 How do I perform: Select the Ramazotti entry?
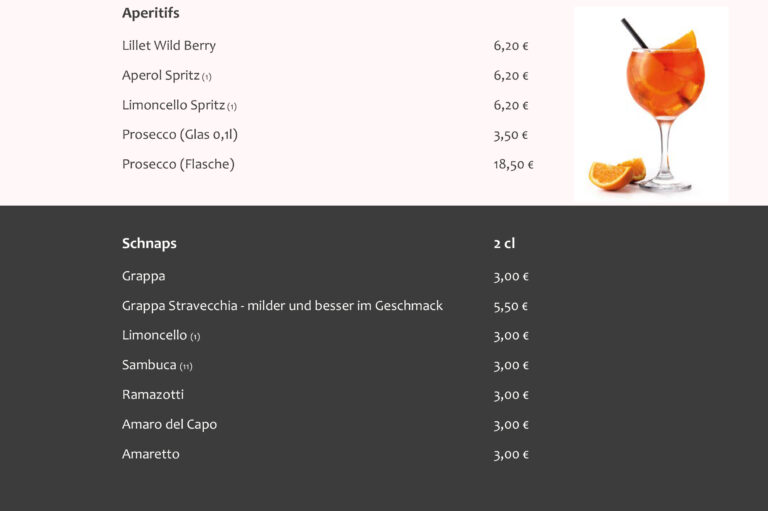pos(153,395)
